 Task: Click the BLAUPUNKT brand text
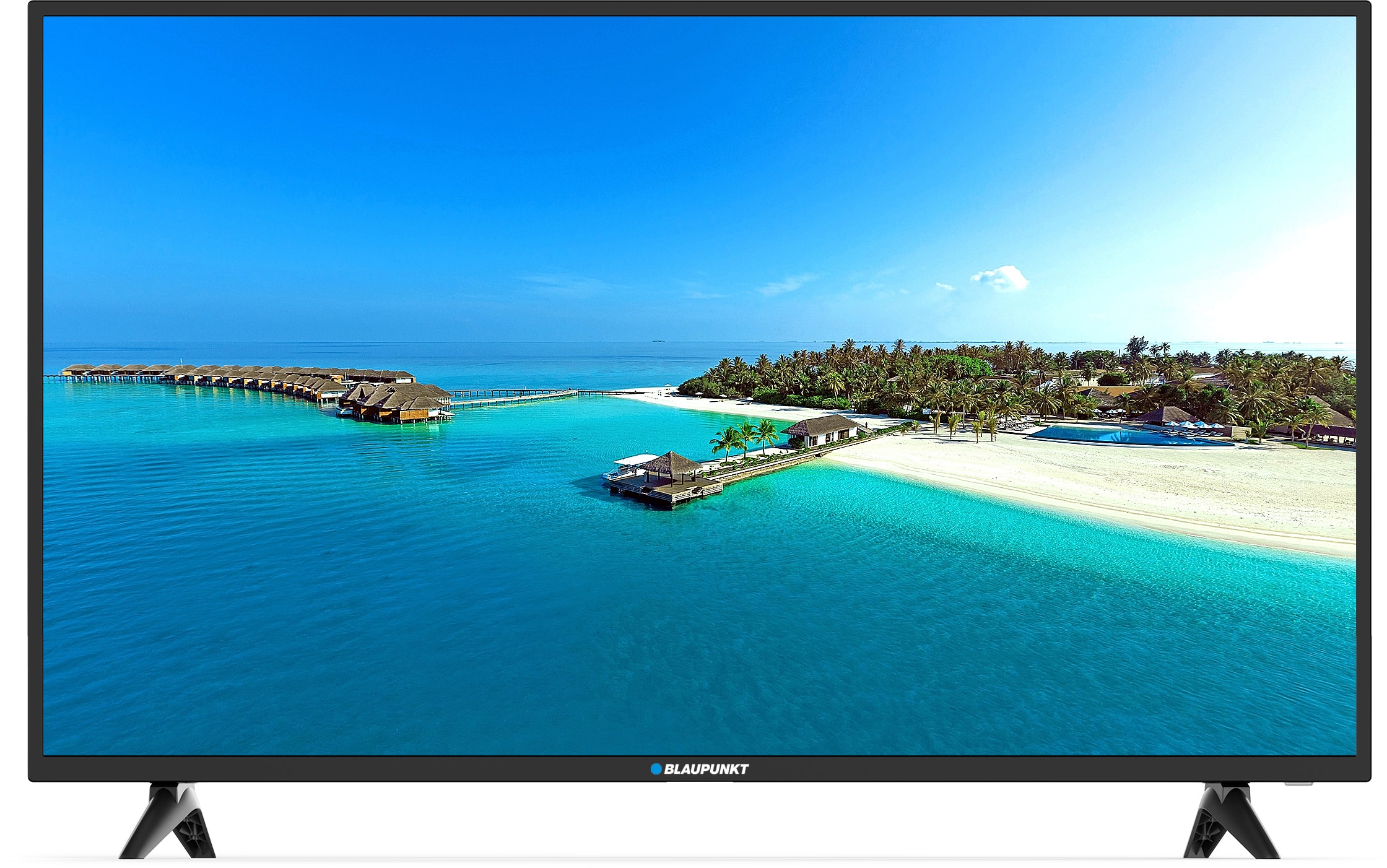706,769
